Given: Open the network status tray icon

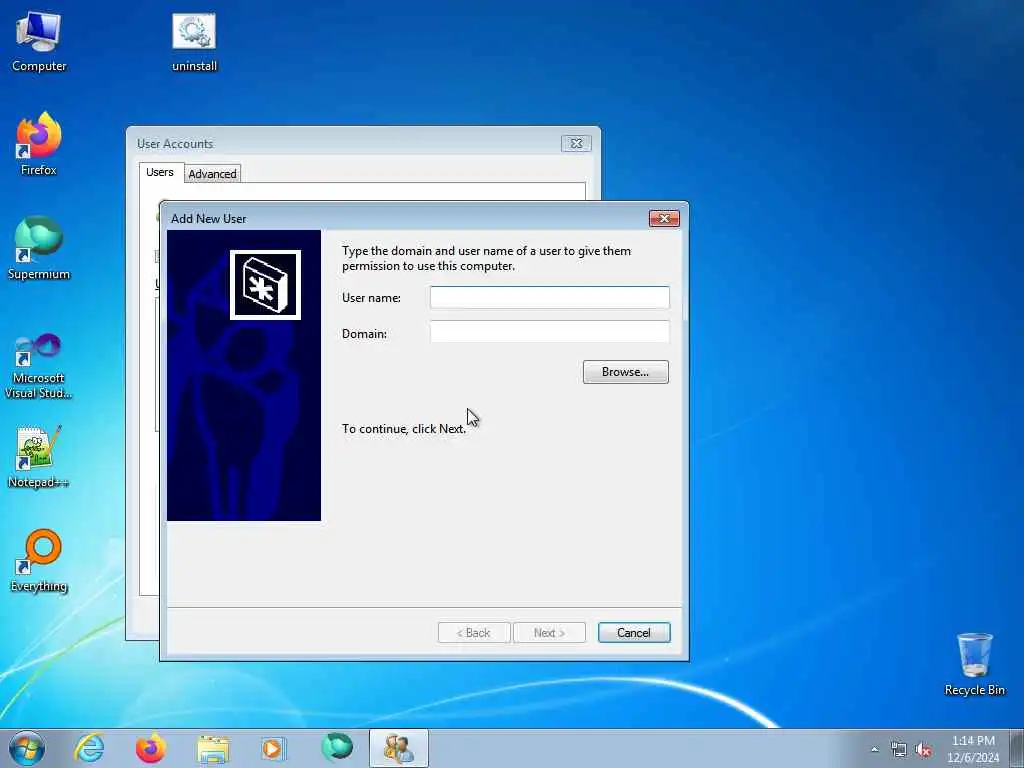Looking at the screenshot, I should pos(899,750).
